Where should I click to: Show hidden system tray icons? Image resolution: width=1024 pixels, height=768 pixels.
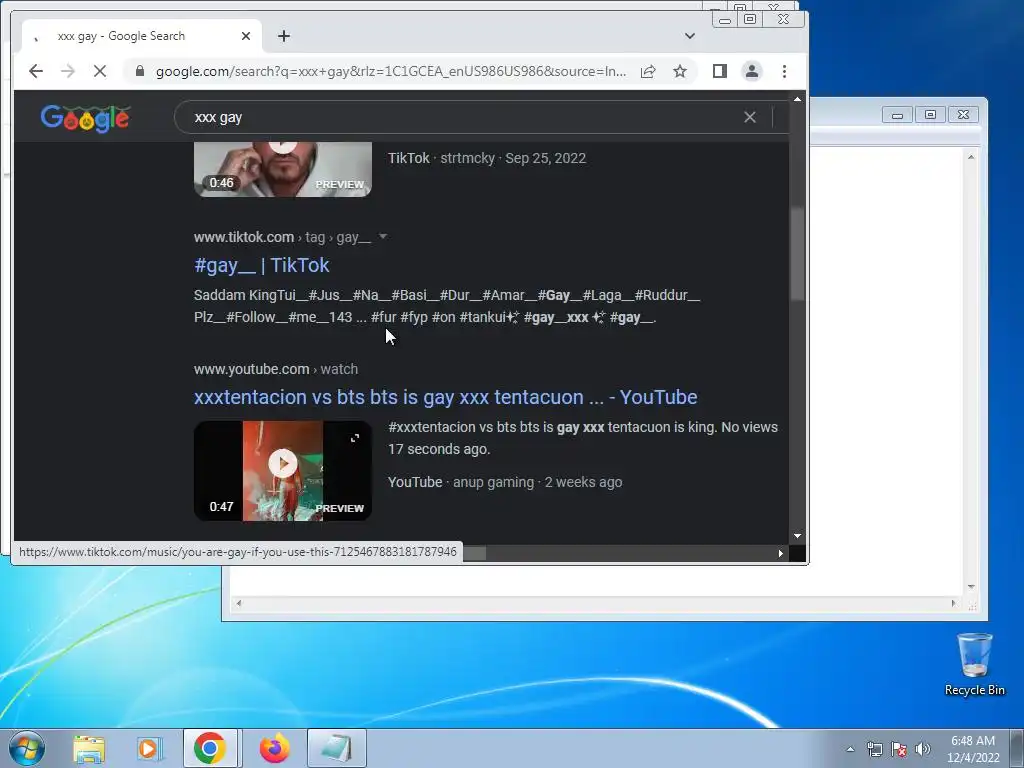(x=850, y=749)
